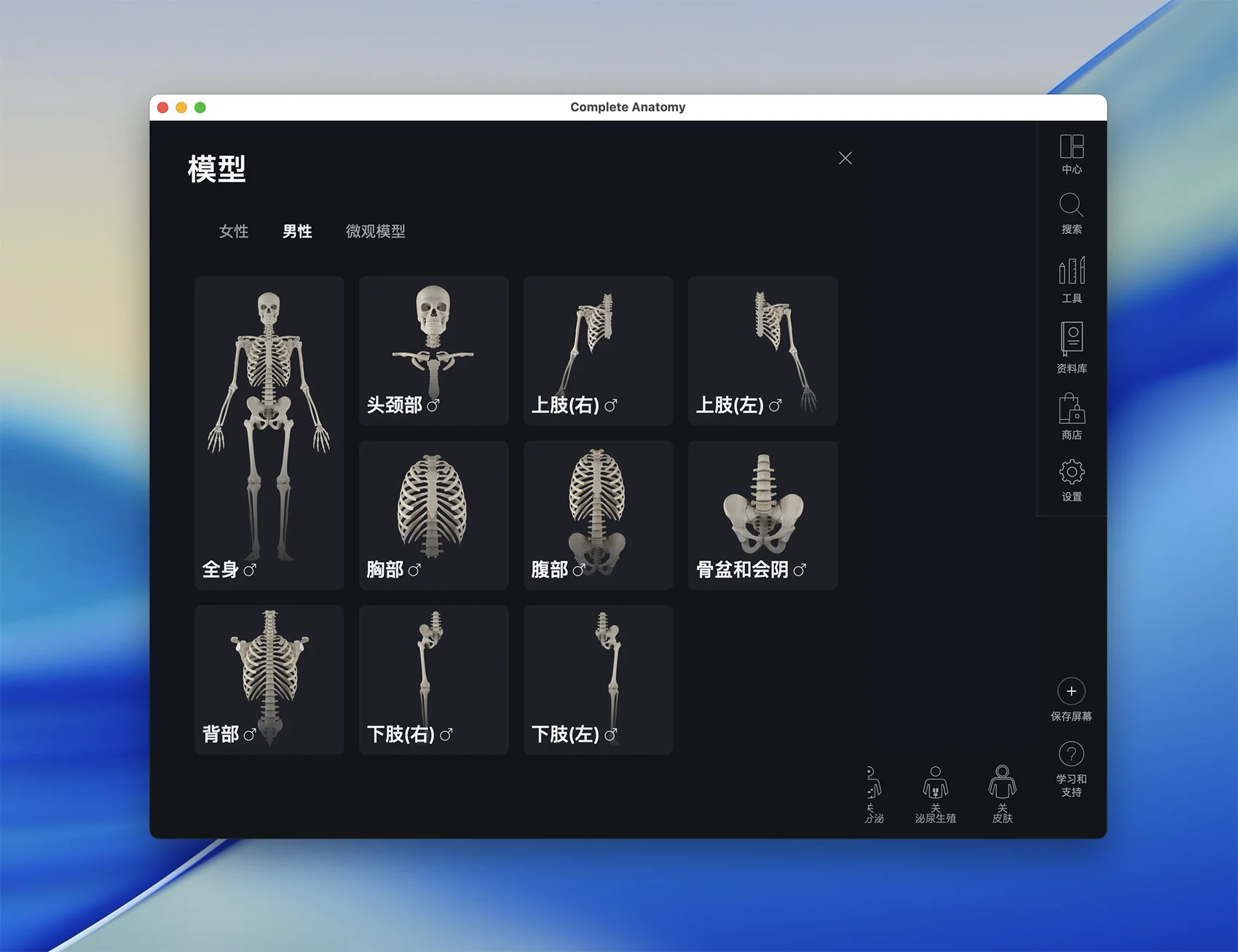This screenshot has height=952, width=1238.
Task: Open 学习和支持 help question mark icon
Action: pyautogui.click(x=1071, y=755)
